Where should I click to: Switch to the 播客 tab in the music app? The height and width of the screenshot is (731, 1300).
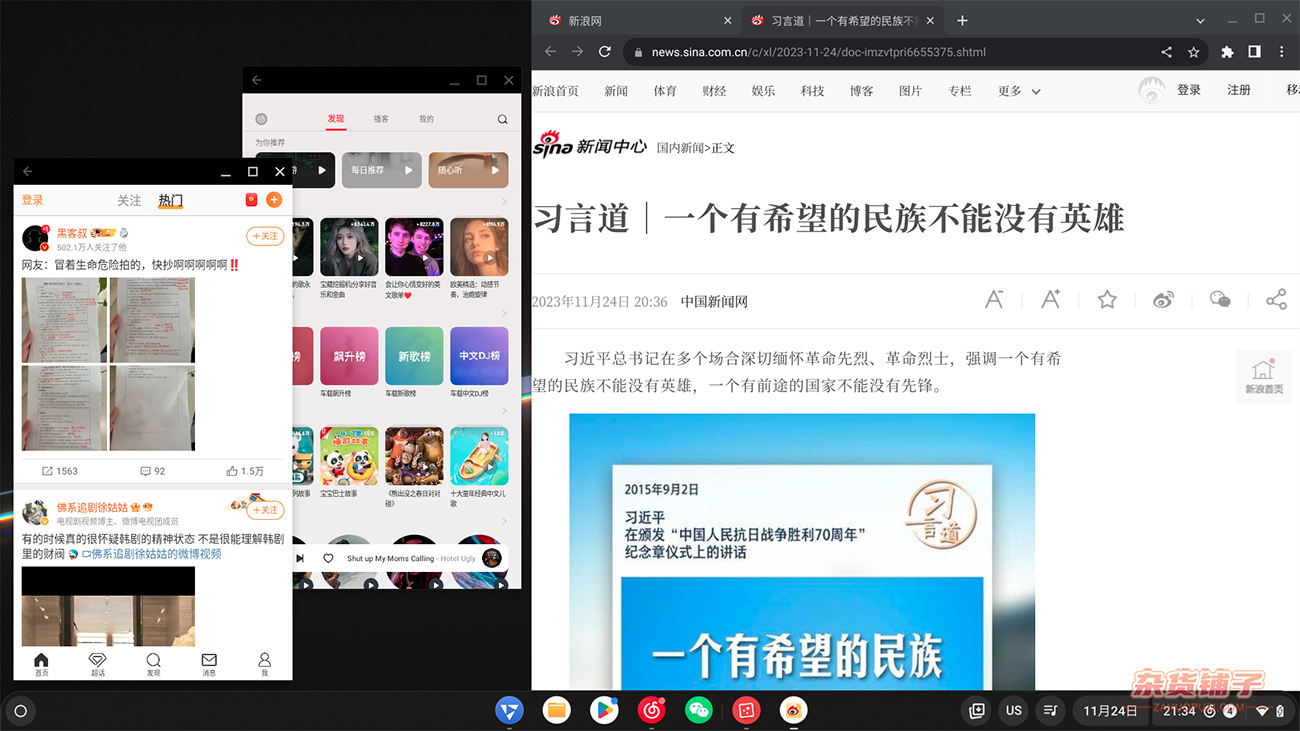pos(381,119)
